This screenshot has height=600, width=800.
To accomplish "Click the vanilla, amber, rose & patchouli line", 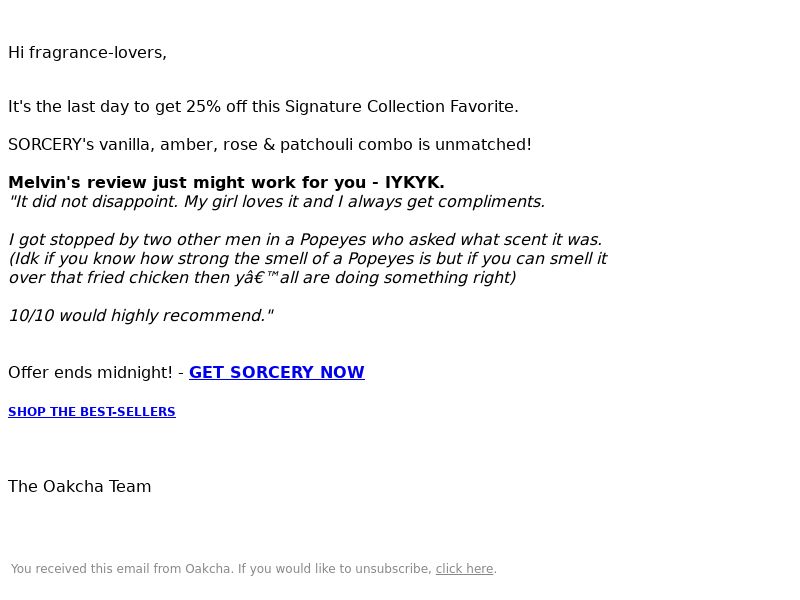I will click(270, 144).
